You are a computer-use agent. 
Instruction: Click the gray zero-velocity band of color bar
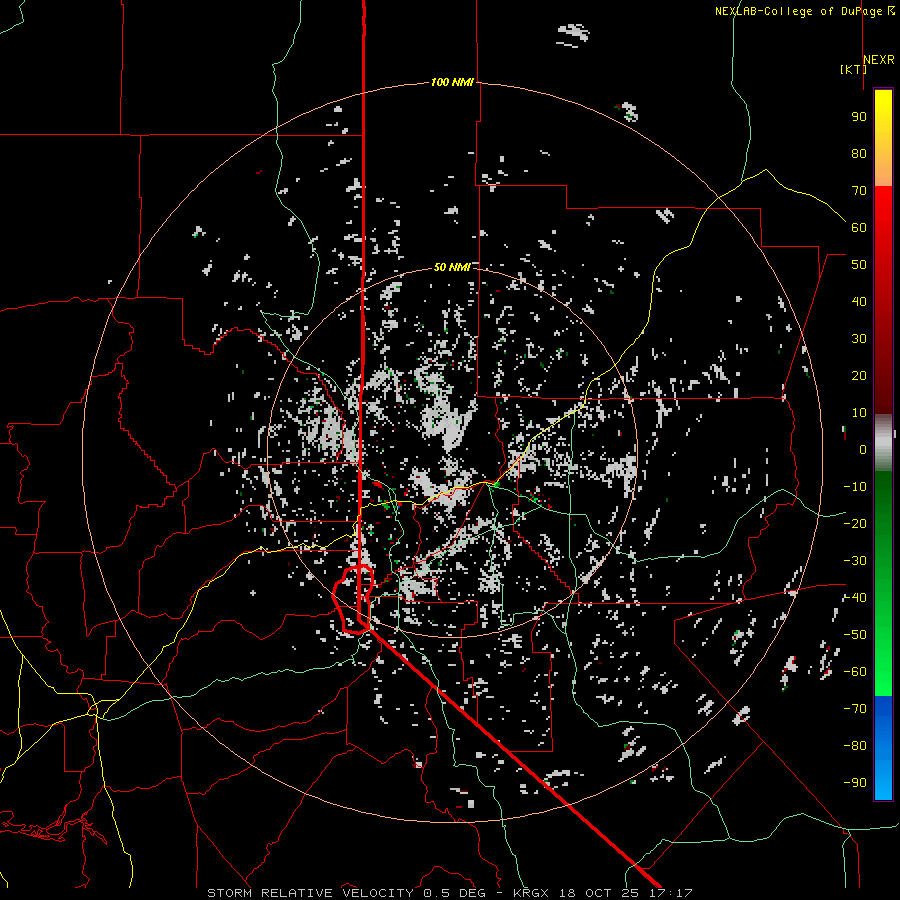pos(883,443)
